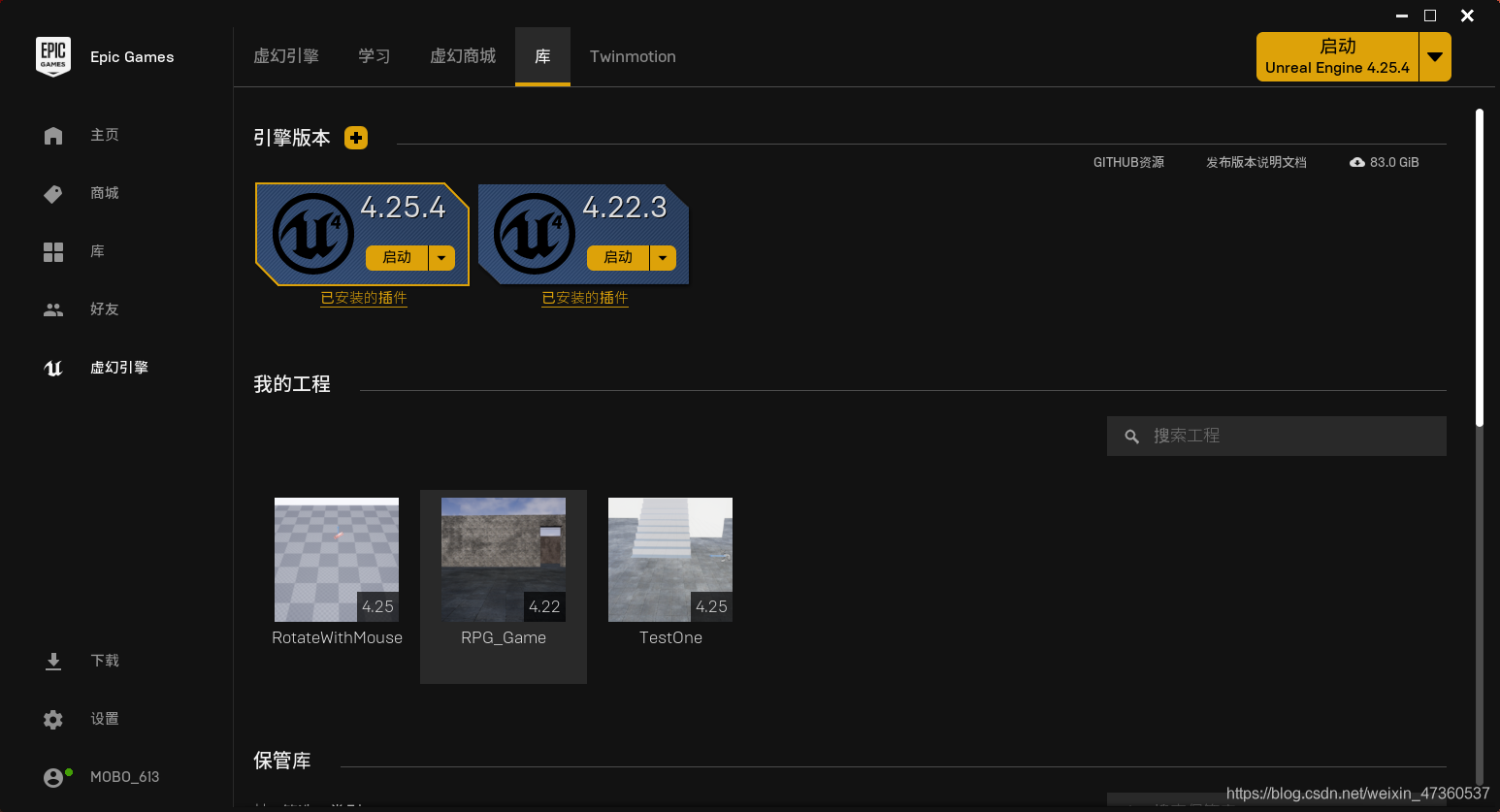This screenshot has width=1500, height=812.
Task: Click the 主页 sidebar label
Action: pyautogui.click(x=105, y=135)
